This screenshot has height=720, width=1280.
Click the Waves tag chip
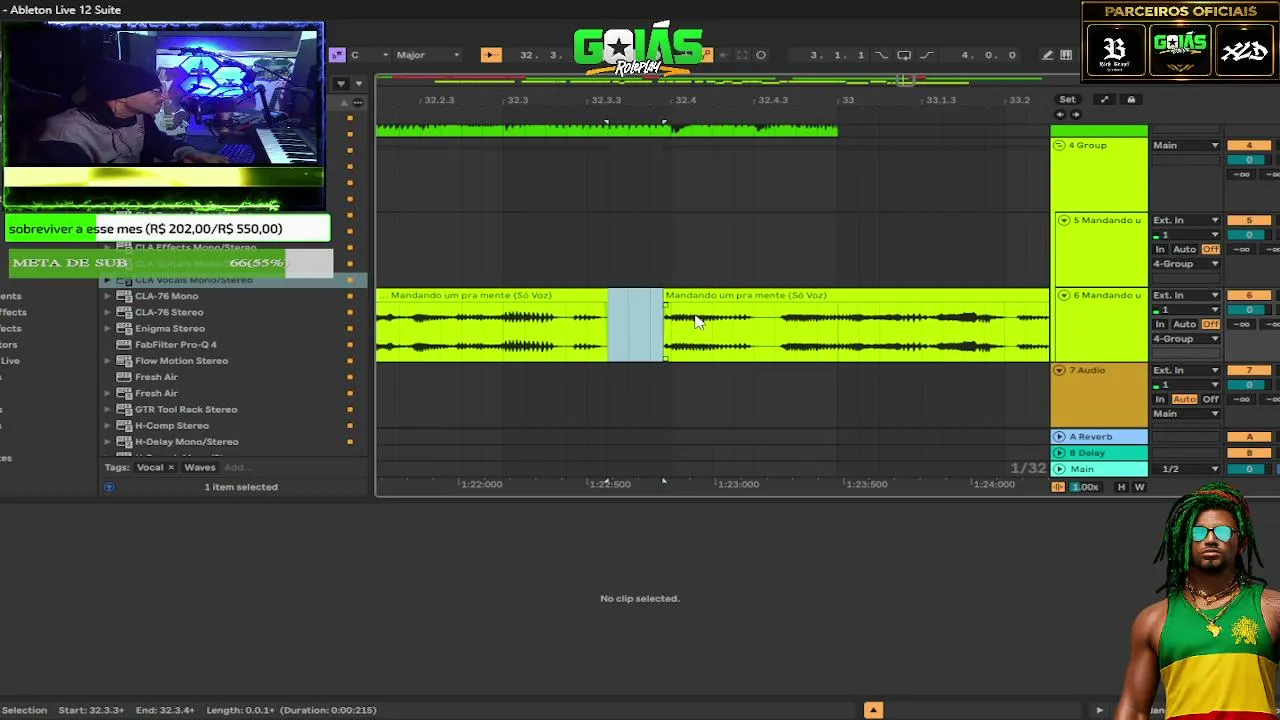[200, 468]
